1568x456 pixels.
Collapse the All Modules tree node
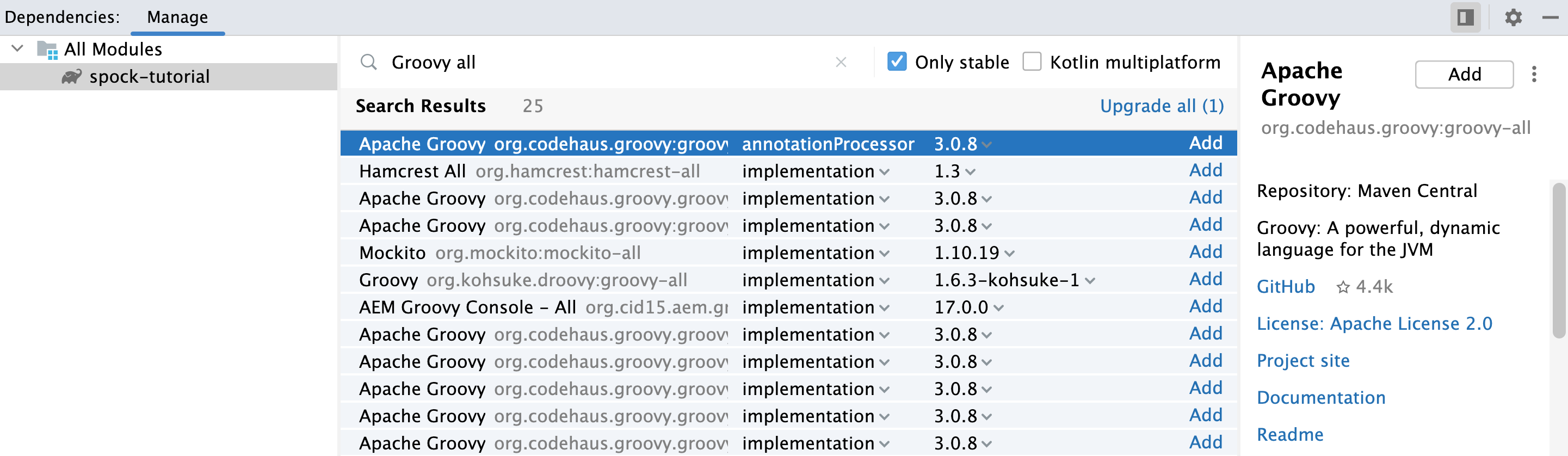tap(17, 48)
